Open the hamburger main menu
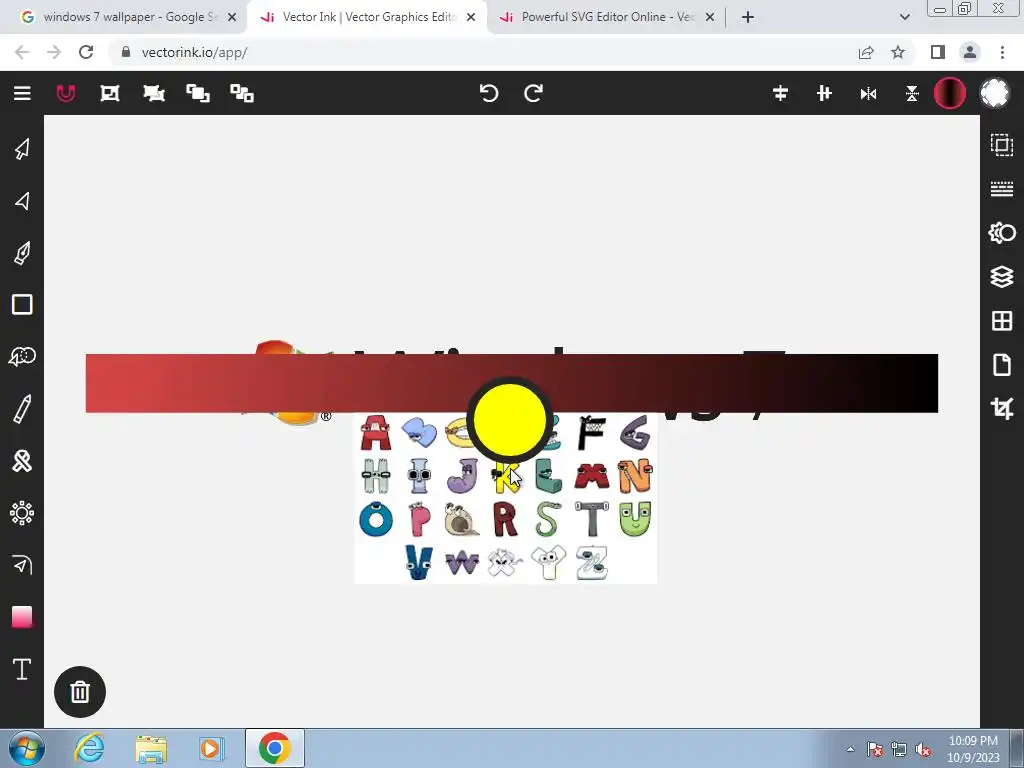 pyautogui.click(x=22, y=93)
